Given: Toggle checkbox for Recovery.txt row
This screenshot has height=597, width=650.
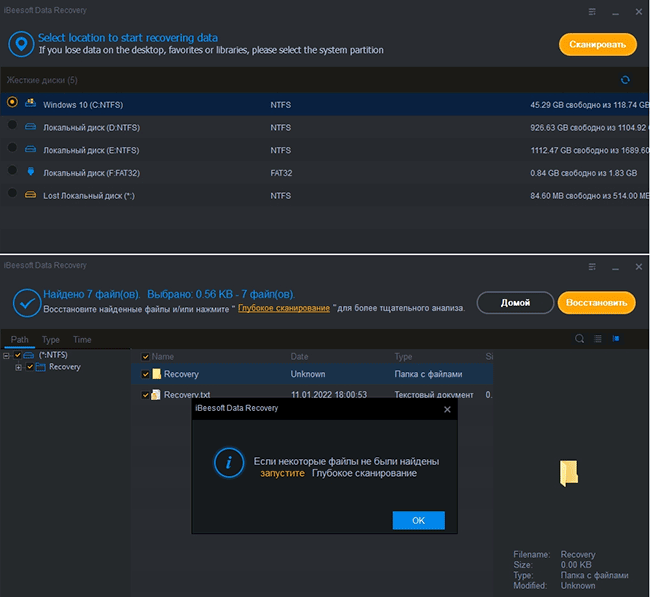Looking at the screenshot, I should 145,395.
